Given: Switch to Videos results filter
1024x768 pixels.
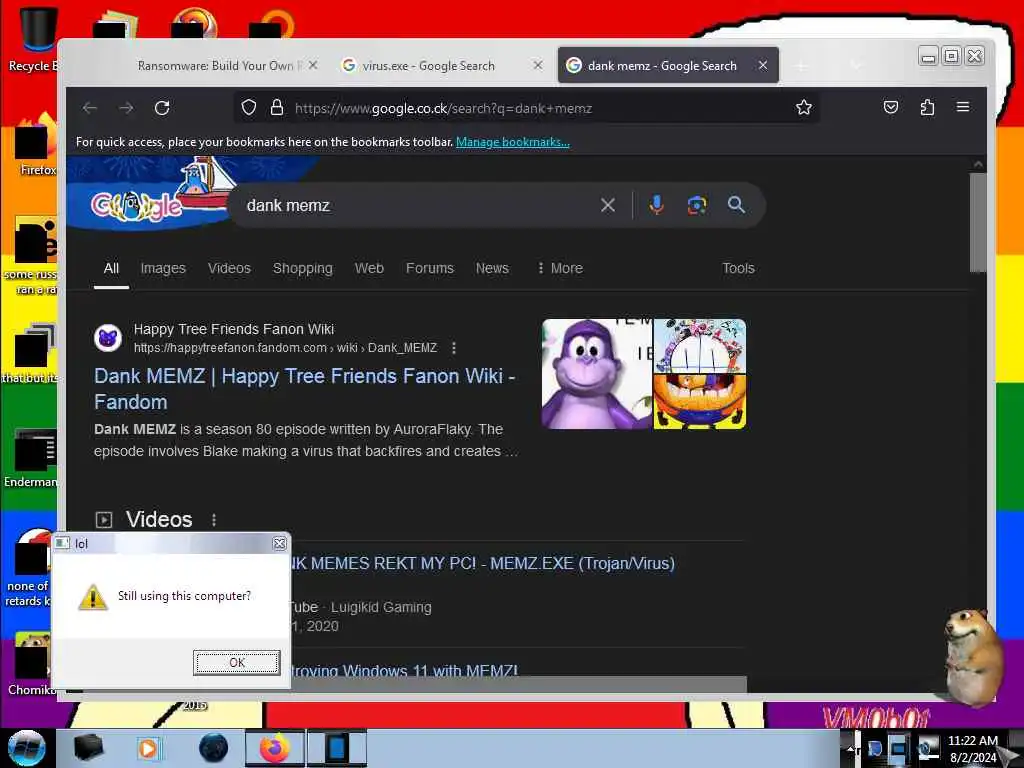Looking at the screenshot, I should coord(229,268).
